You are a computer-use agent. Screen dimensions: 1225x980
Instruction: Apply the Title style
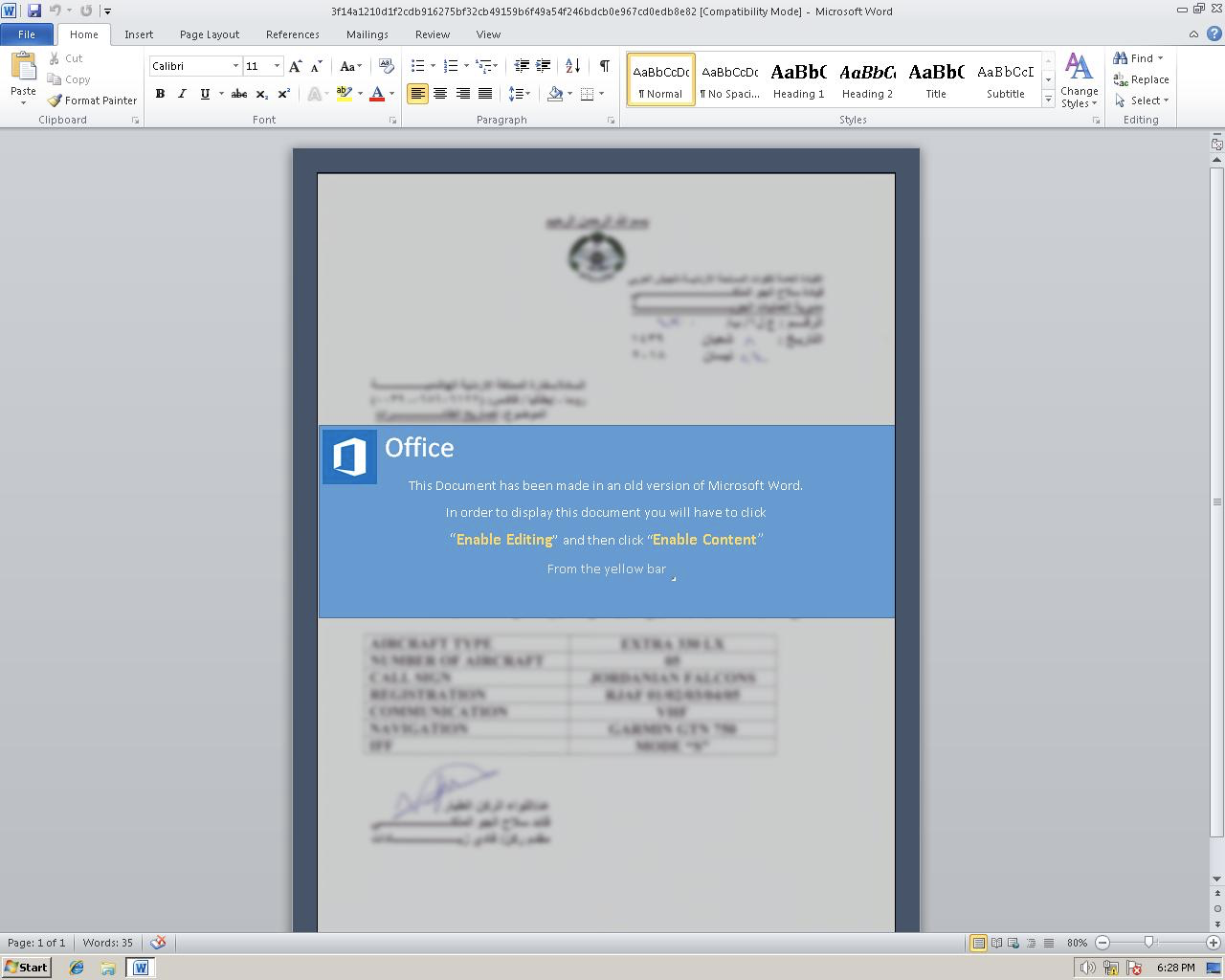tap(936, 80)
